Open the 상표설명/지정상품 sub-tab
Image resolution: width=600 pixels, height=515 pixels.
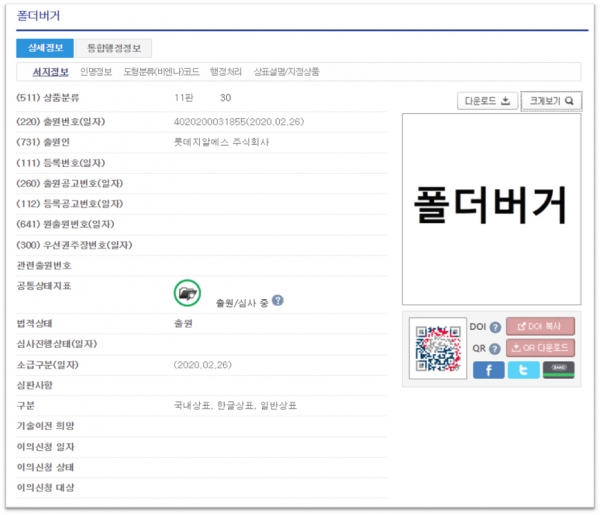pos(286,72)
